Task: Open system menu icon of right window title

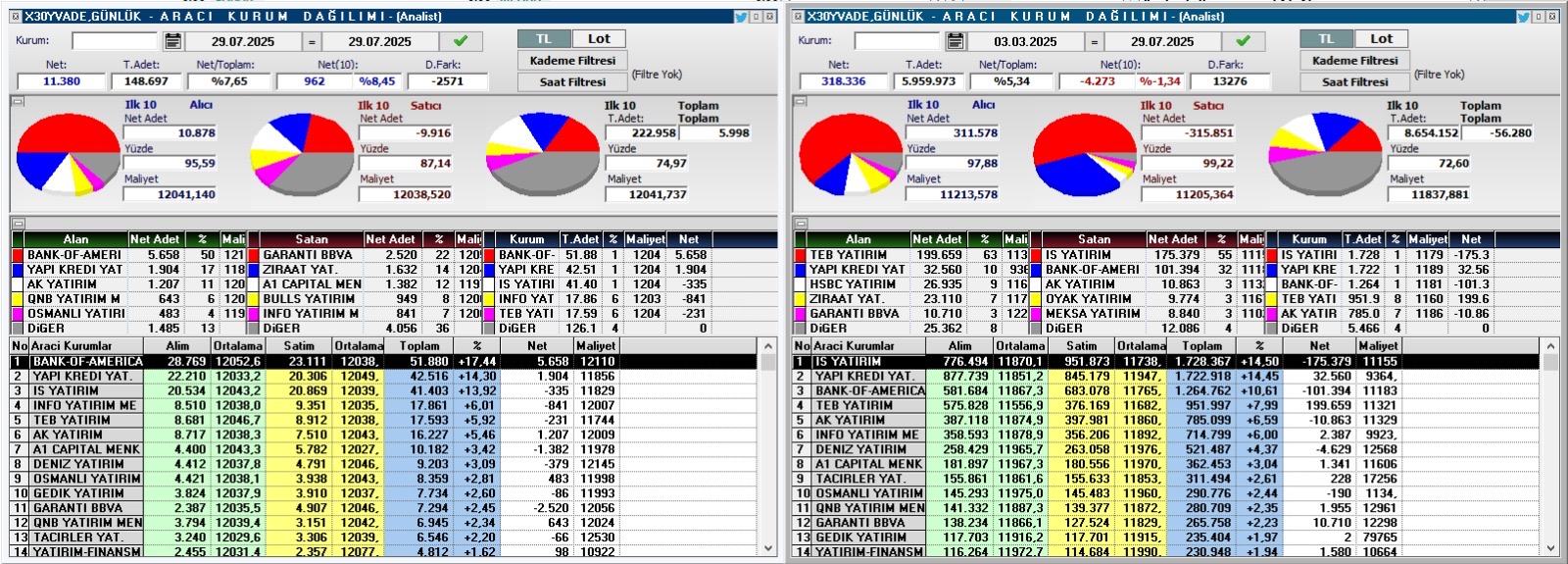Action: tap(797, 17)
